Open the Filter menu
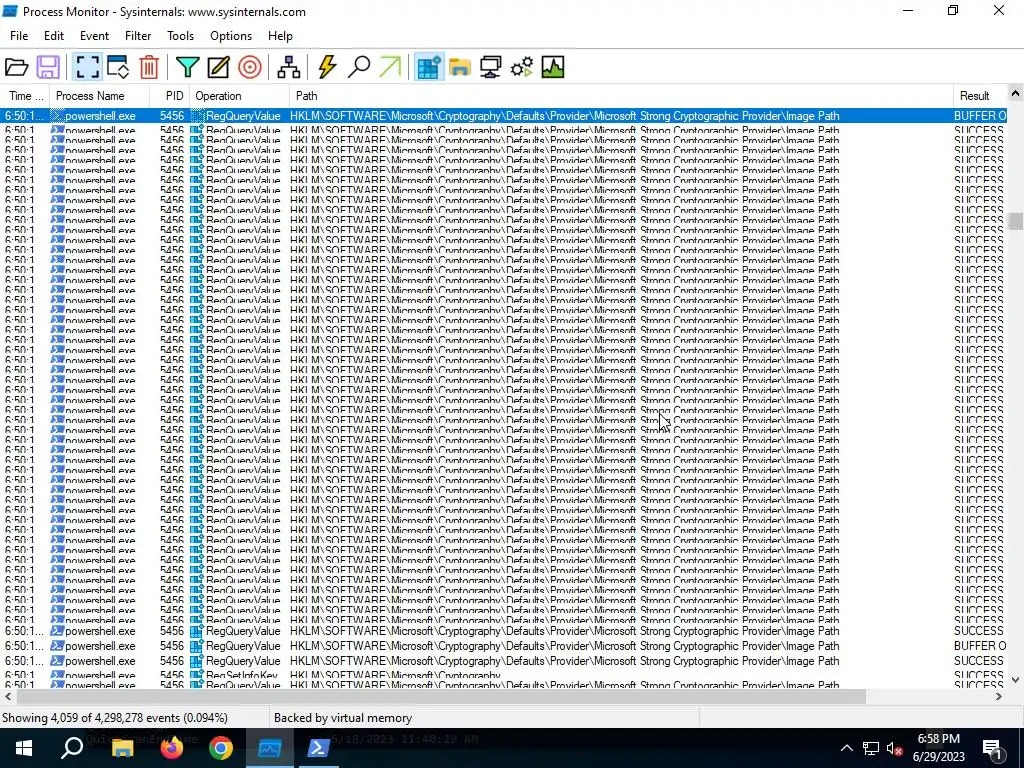Image resolution: width=1024 pixels, height=768 pixels. [x=138, y=36]
